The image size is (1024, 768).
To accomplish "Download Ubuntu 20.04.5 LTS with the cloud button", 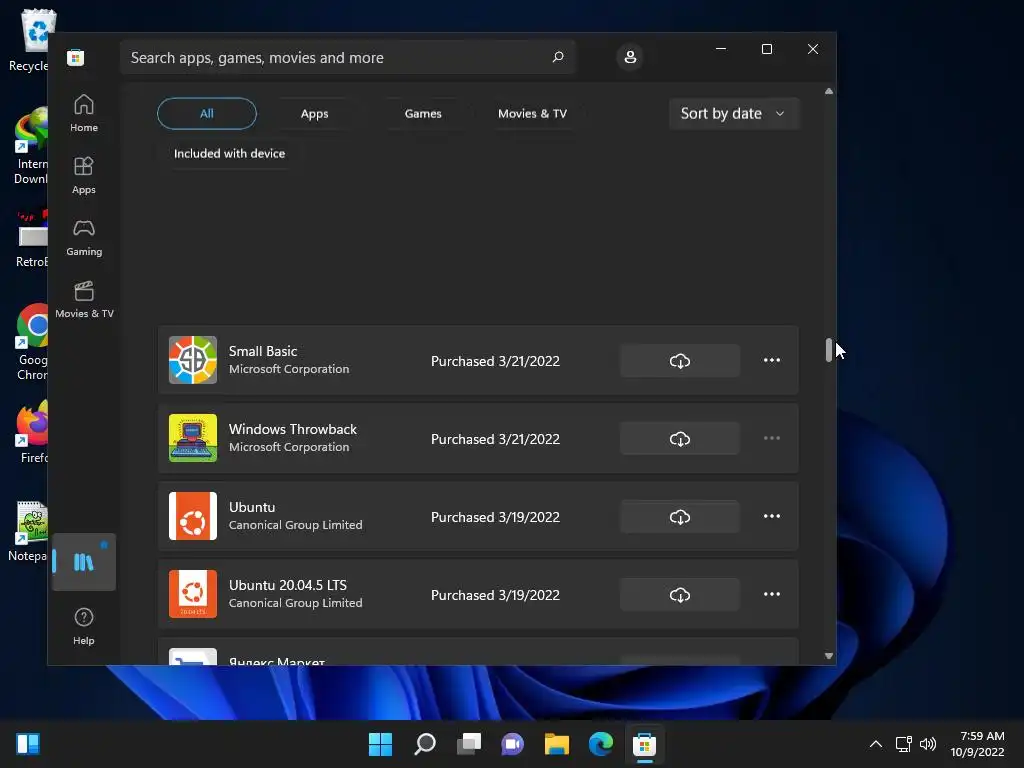I will (680, 594).
